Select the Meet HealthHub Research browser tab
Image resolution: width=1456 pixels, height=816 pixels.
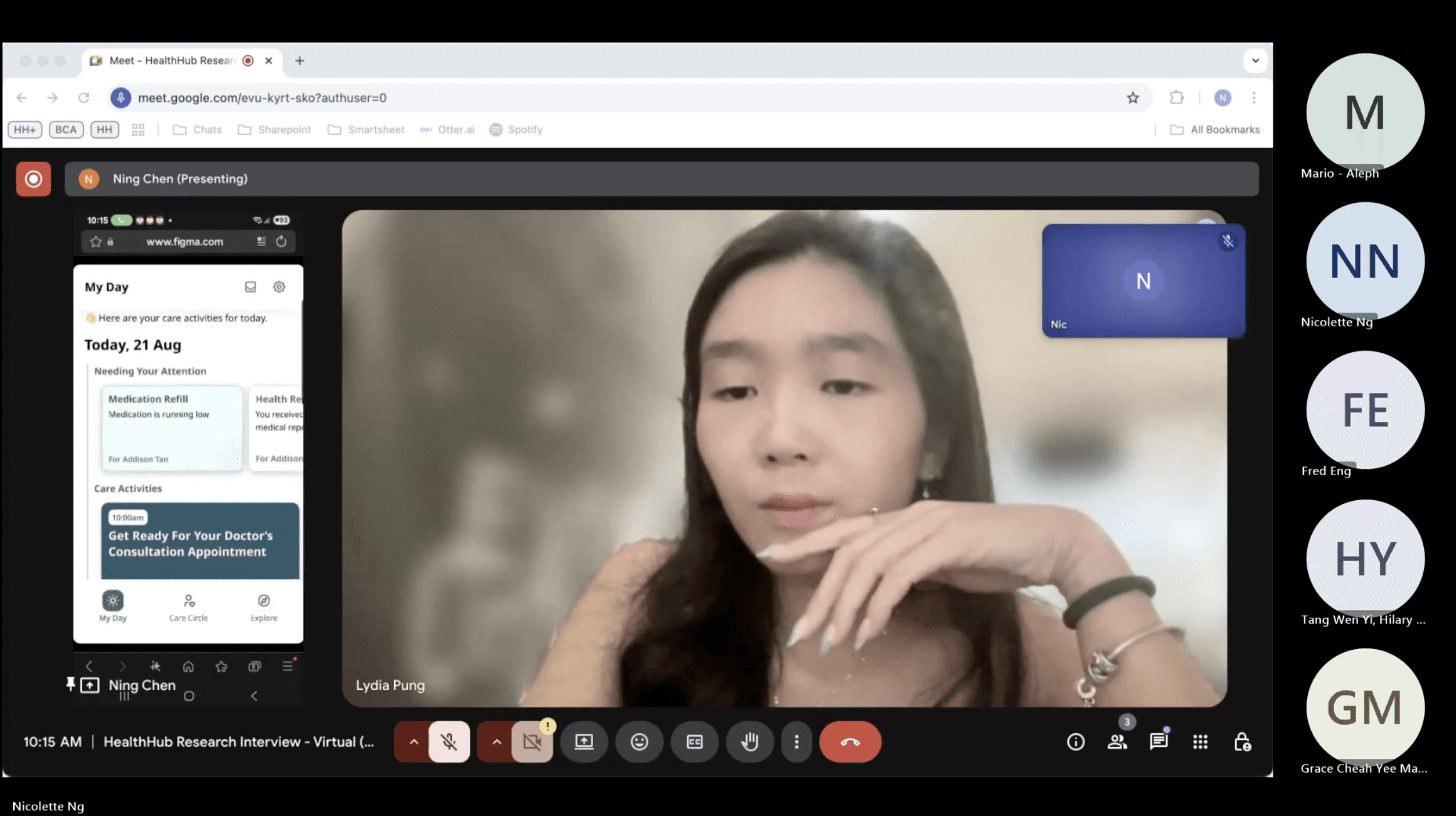169,60
